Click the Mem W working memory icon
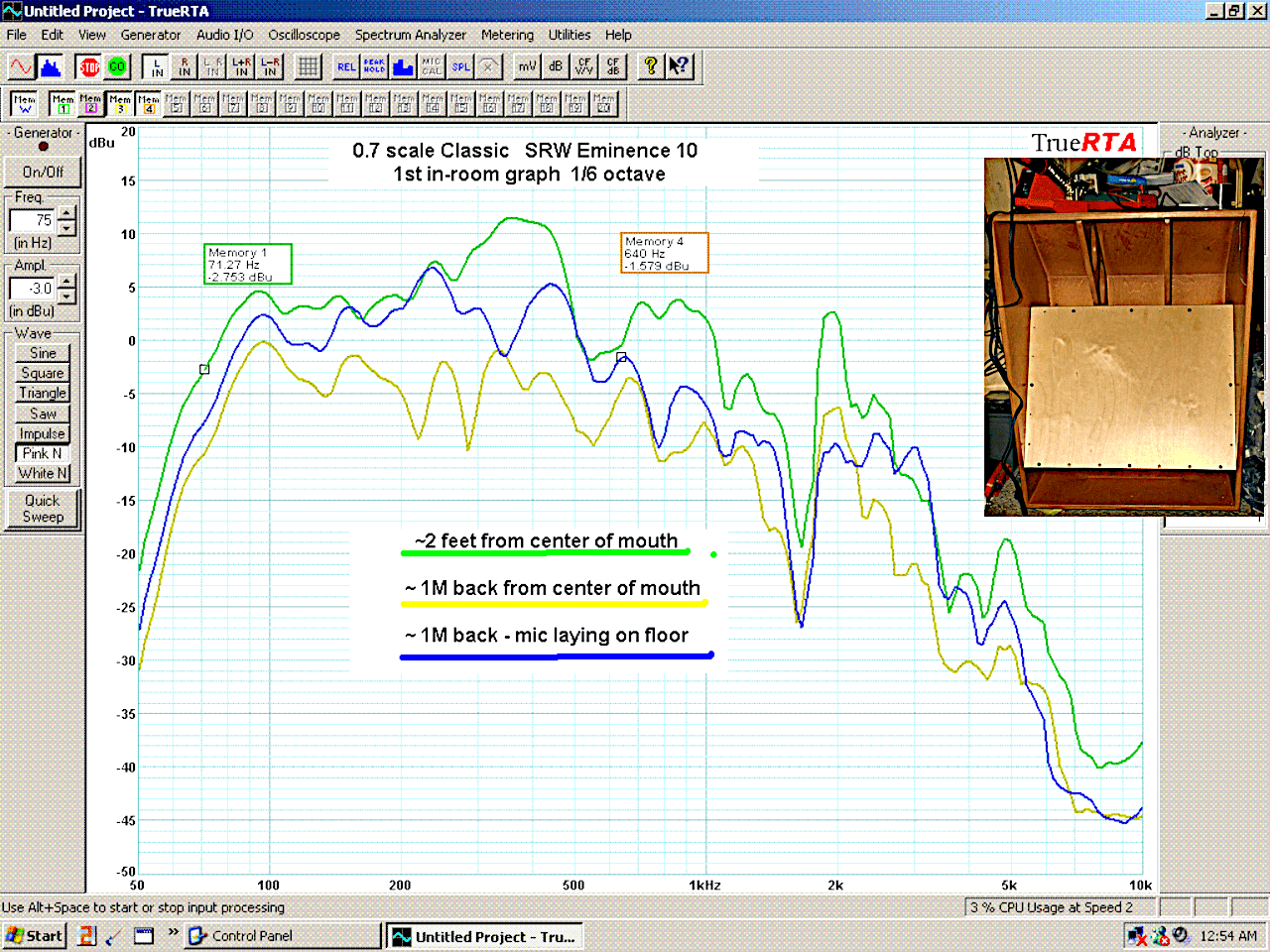 click(25, 103)
